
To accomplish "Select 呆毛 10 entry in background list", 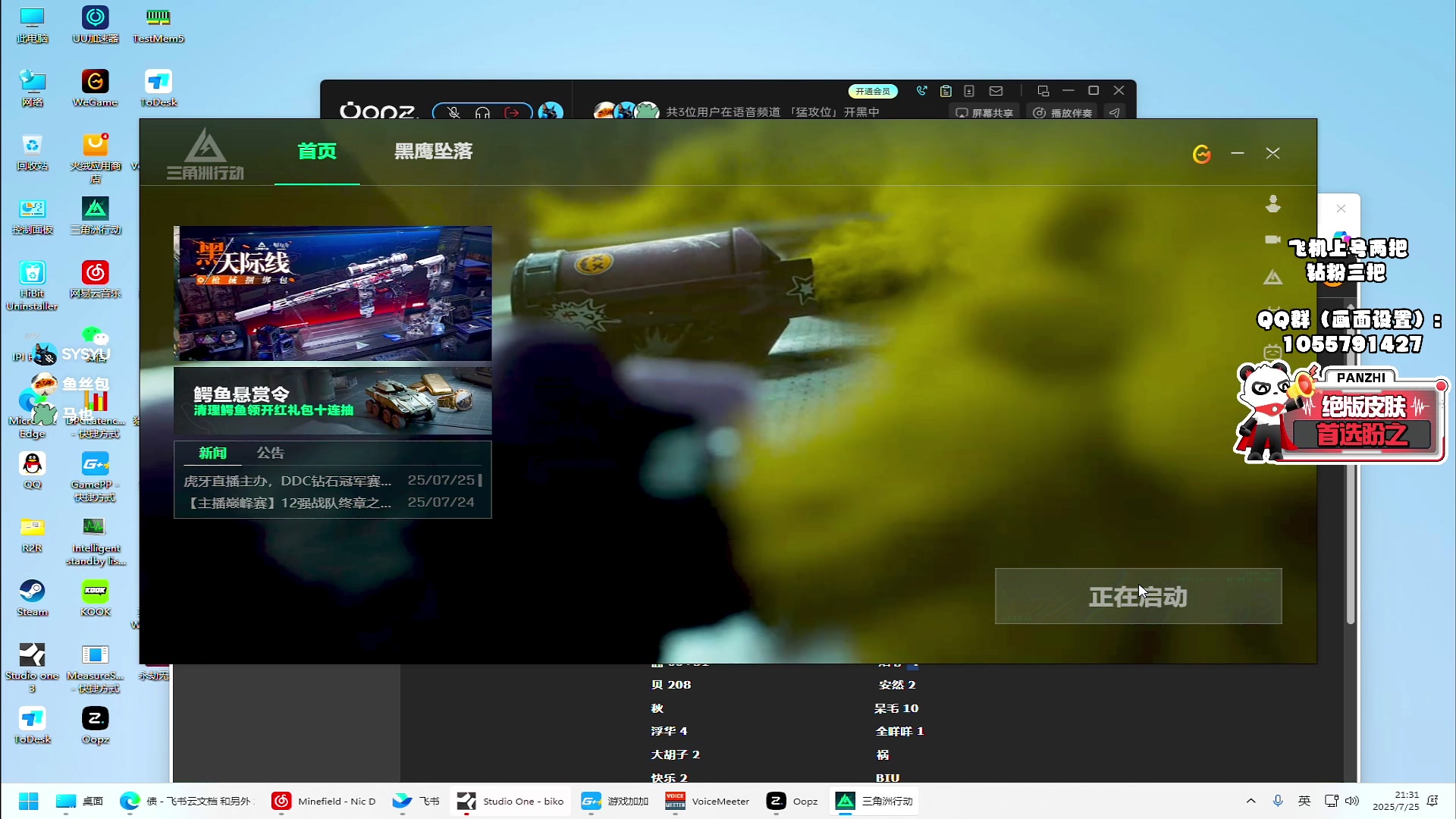I will point(896,708).
